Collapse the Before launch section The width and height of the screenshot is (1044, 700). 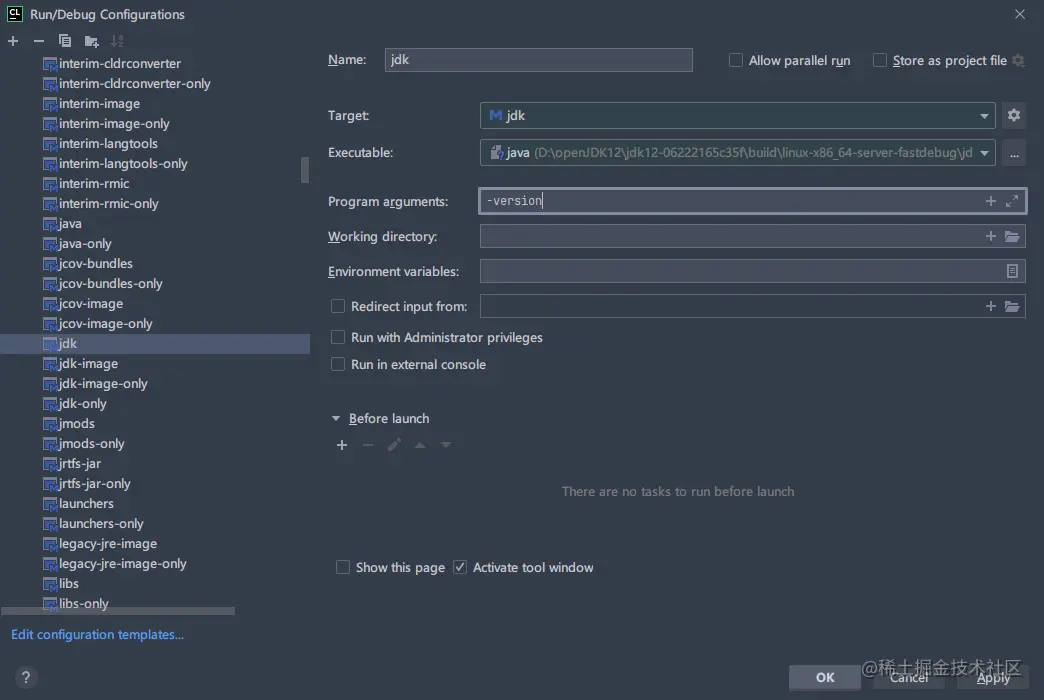click(x=336, y=419)
